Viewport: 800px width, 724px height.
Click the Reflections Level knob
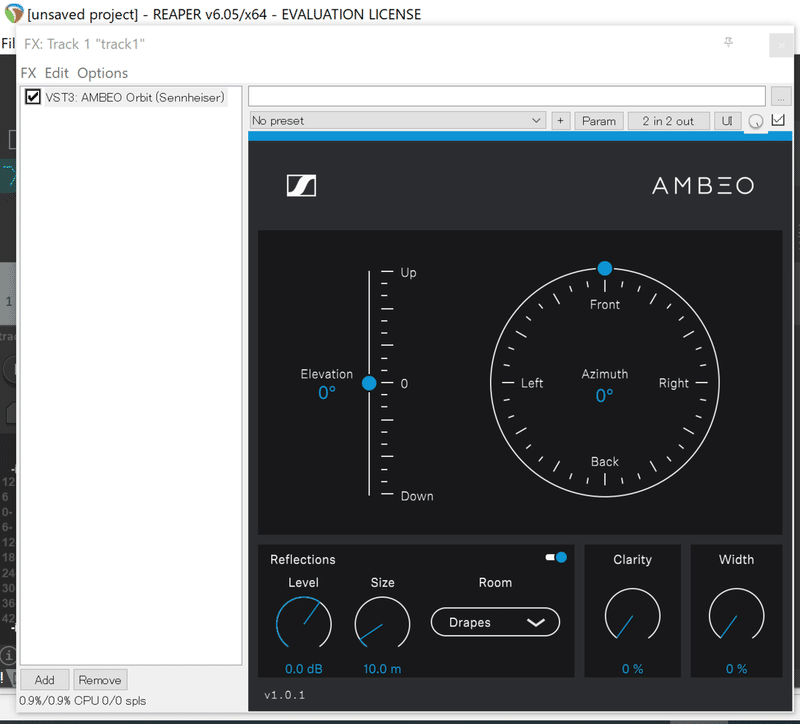(x=304, y=623)
